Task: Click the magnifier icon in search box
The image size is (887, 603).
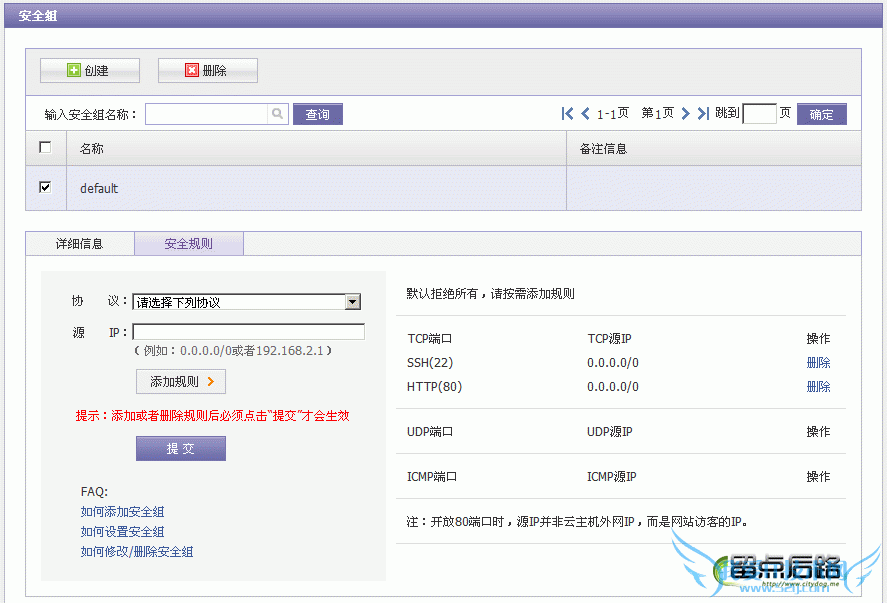Action: [277, 114]
